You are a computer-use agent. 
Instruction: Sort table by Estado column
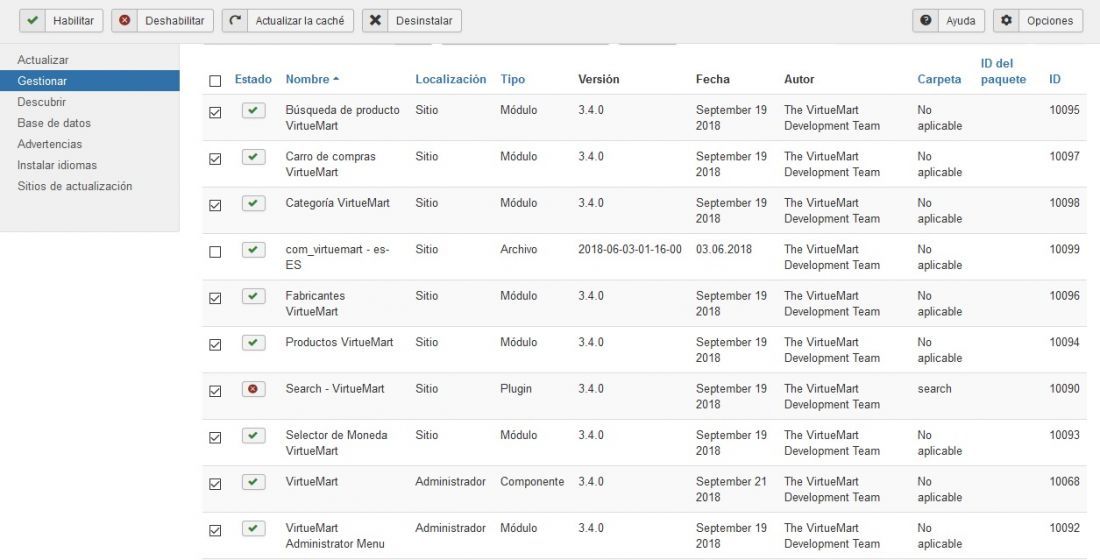point(253,79)
